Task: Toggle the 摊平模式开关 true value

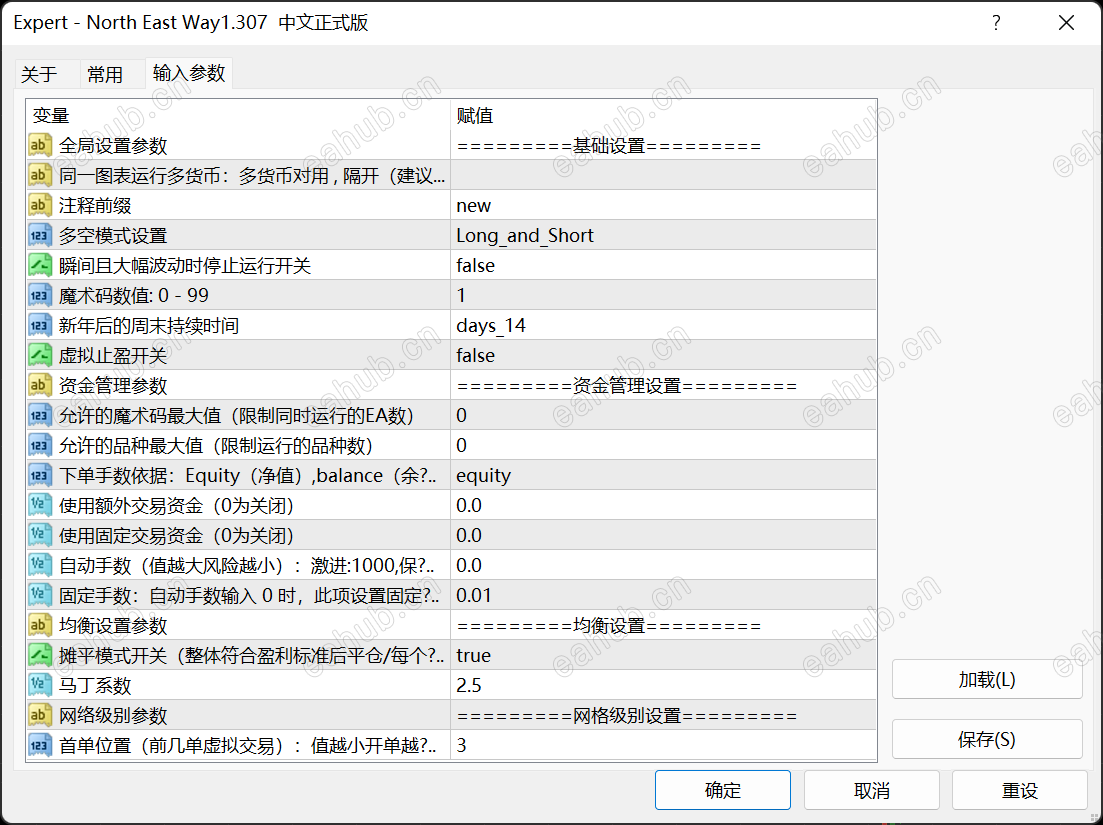Action: 663,655
